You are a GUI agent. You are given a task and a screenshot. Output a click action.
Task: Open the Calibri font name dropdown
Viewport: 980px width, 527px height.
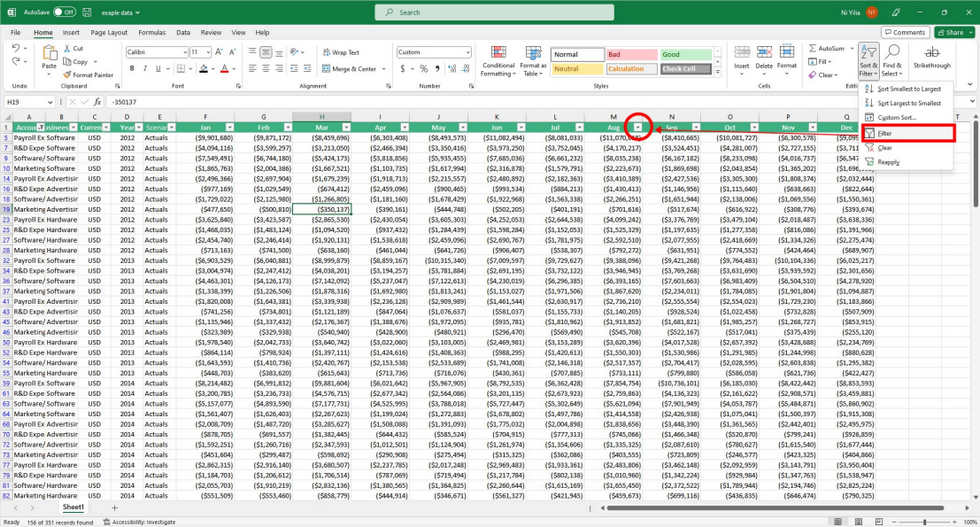[185, 53]
